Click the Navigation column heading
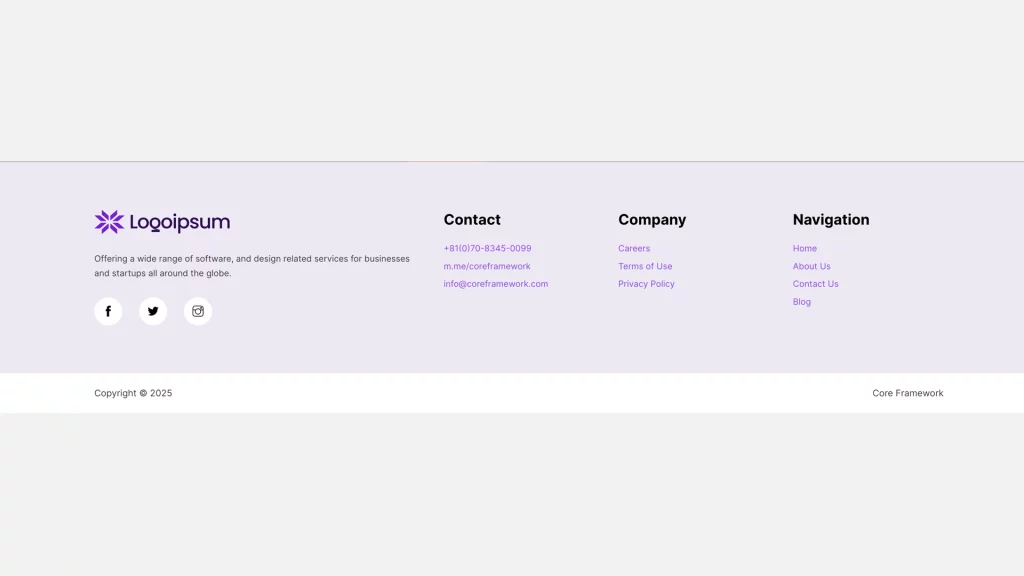The image size is (1024, 576). point(831,220)
